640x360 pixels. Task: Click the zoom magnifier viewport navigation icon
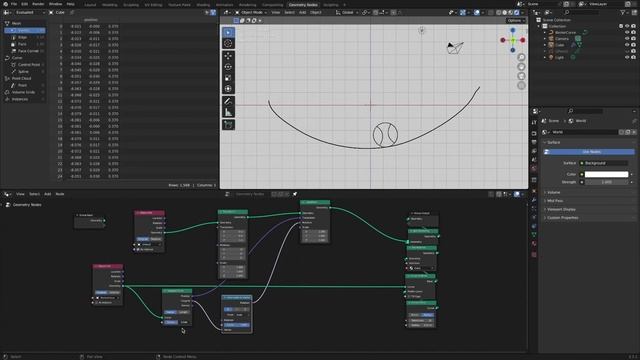pos(521,57)
